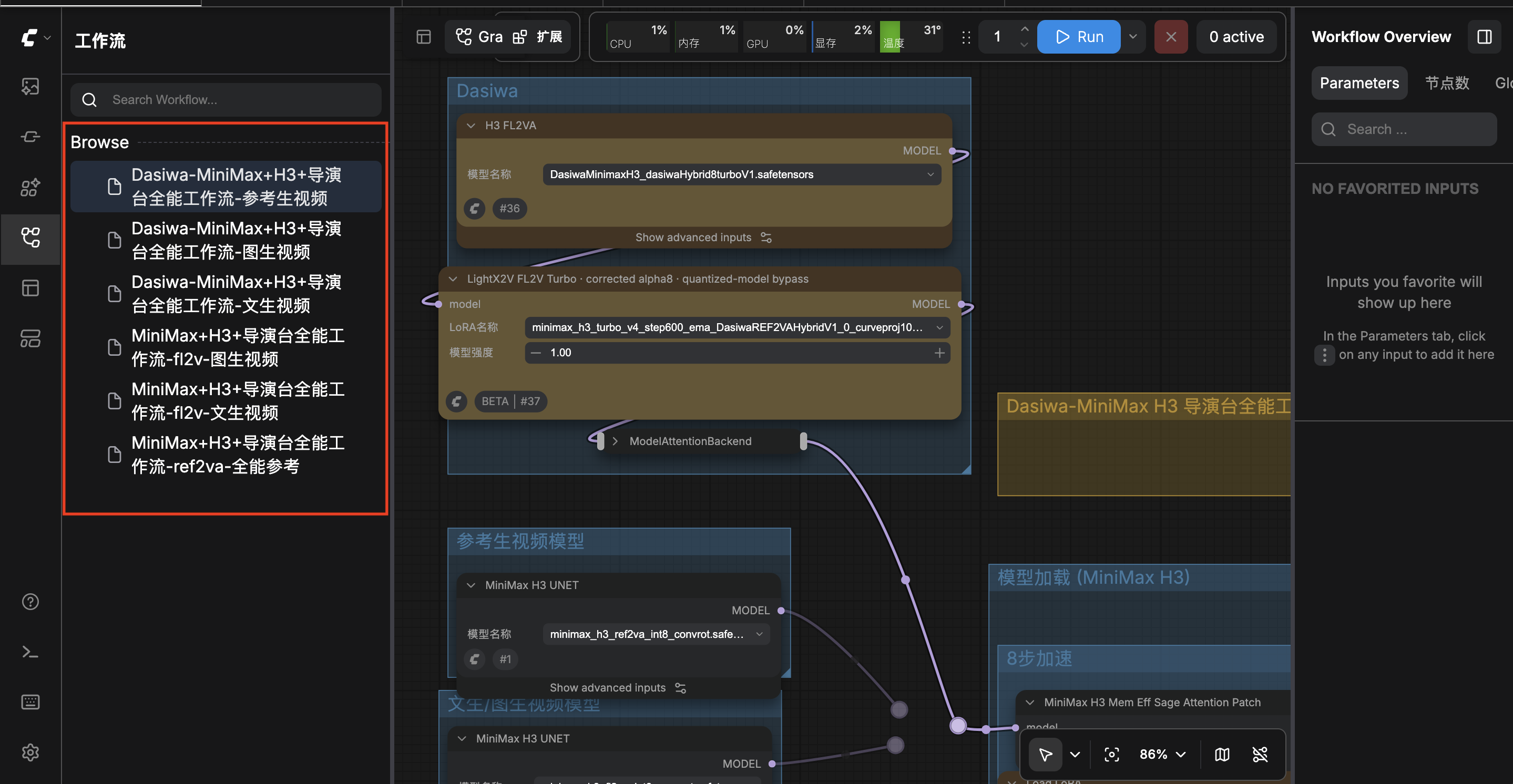Decrease 模型强度 with the minus button
Screen dimensions: 1513x784
[x=536, y=353]
